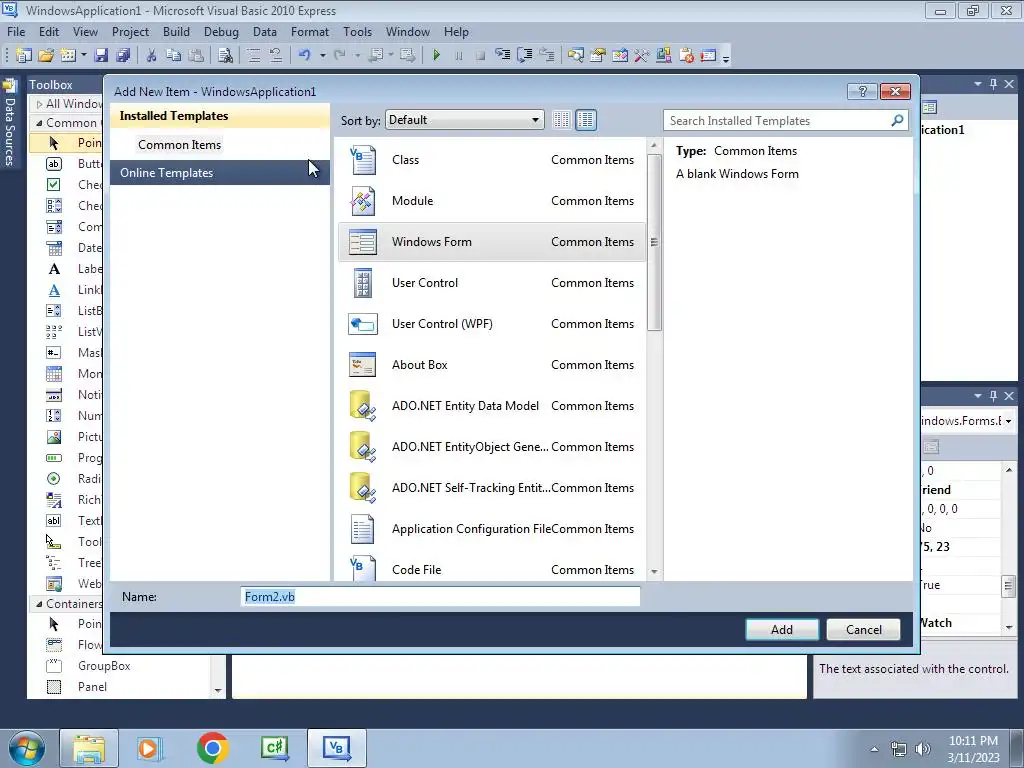Click the volume speaker tray icon
Screen dimensions: 1024x768
[923, 749]
